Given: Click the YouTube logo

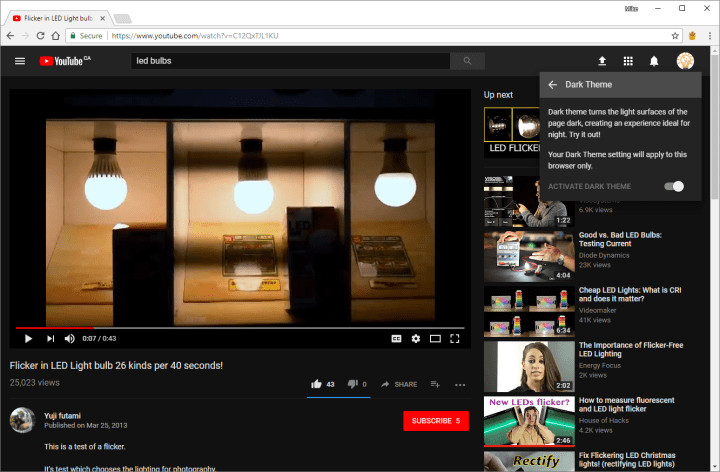Looking at the screenshot, I should (64, 61).
